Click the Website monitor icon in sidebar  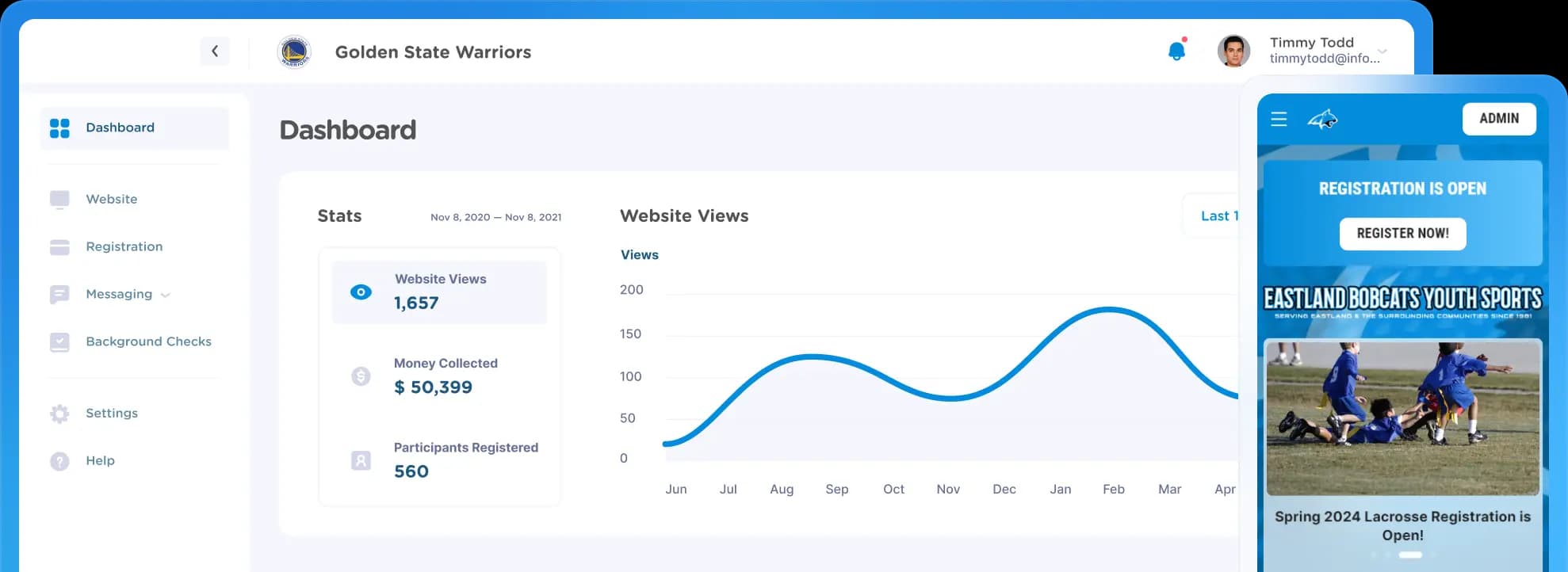[x=59, y=199]
